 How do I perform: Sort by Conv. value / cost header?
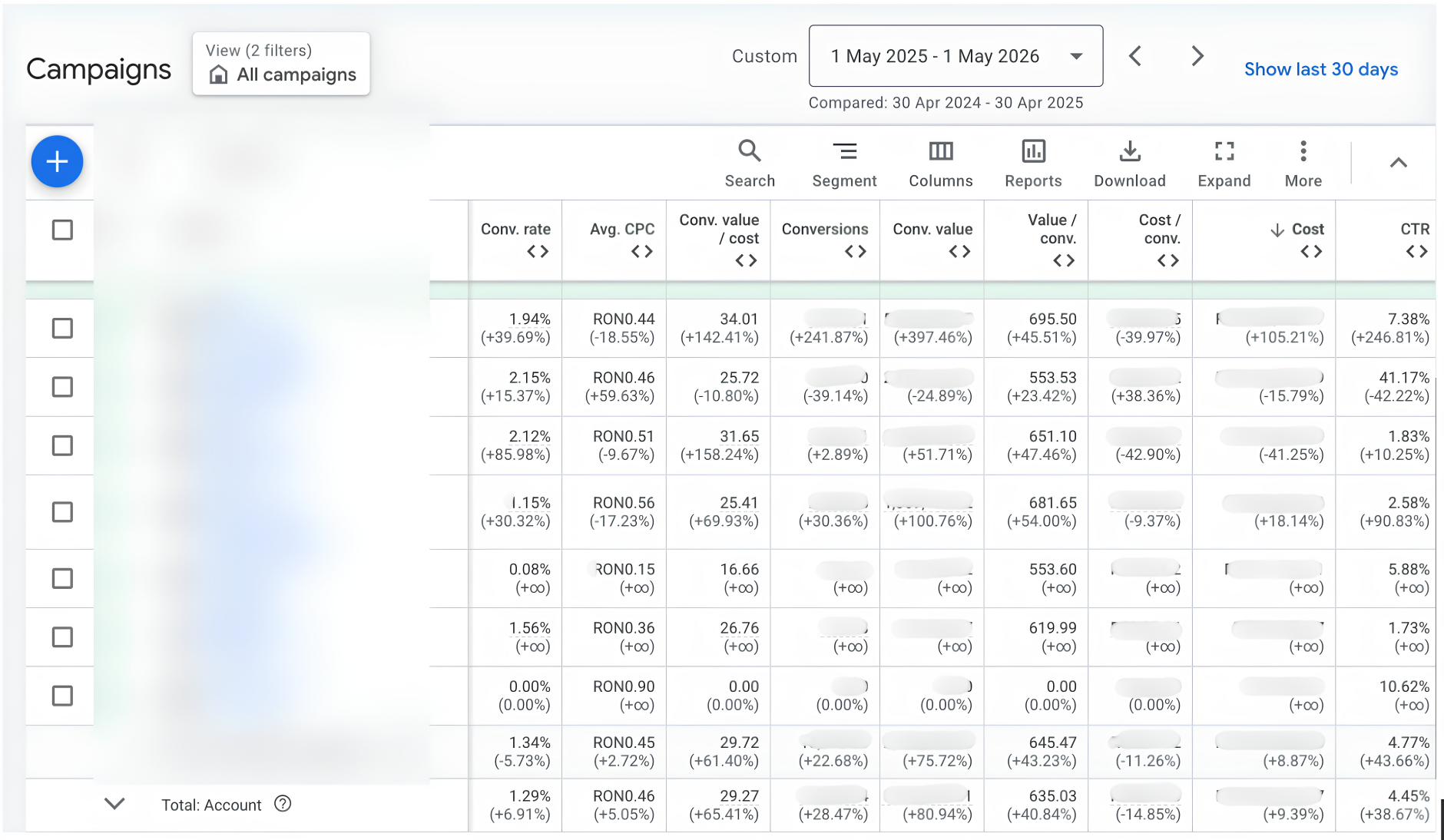[719, 229]
